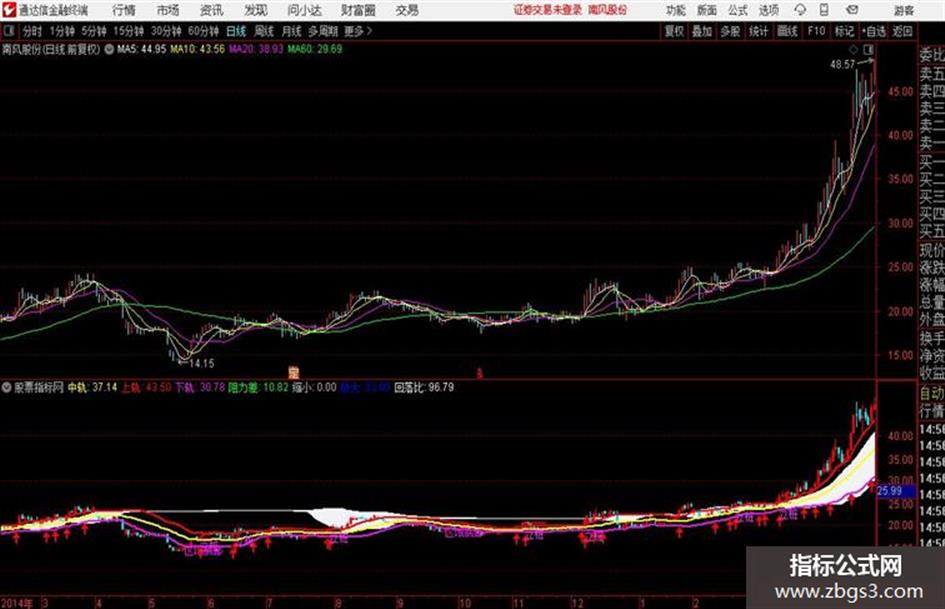Click the diamond icon above the chart
Screen dimensions: 945x609
coord(853,49)
